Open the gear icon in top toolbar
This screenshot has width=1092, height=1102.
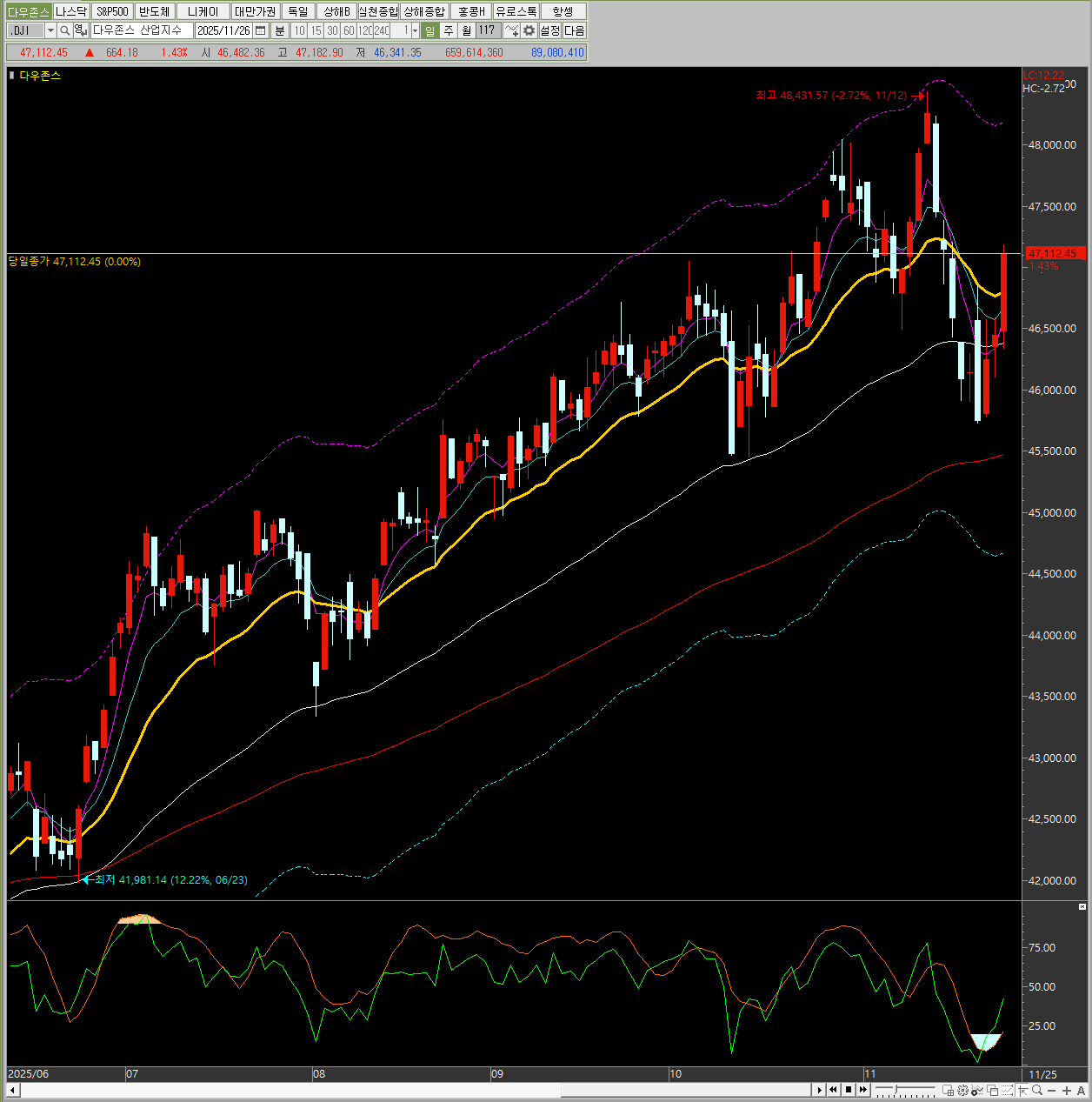coord(529,30)
